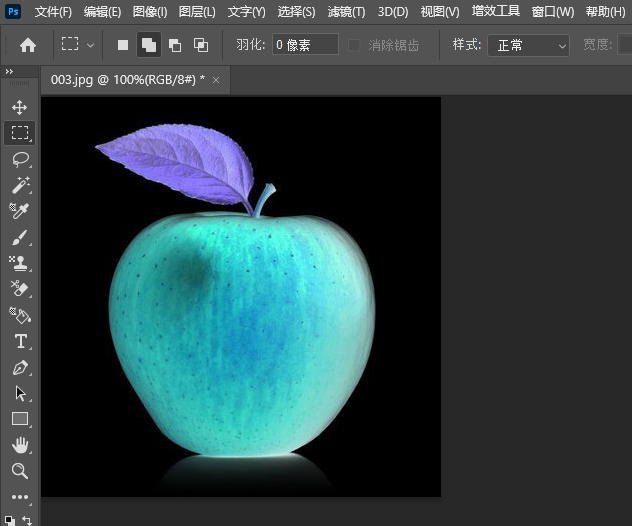Select the Path Selection arrow tool

click(x=20, y=393)
